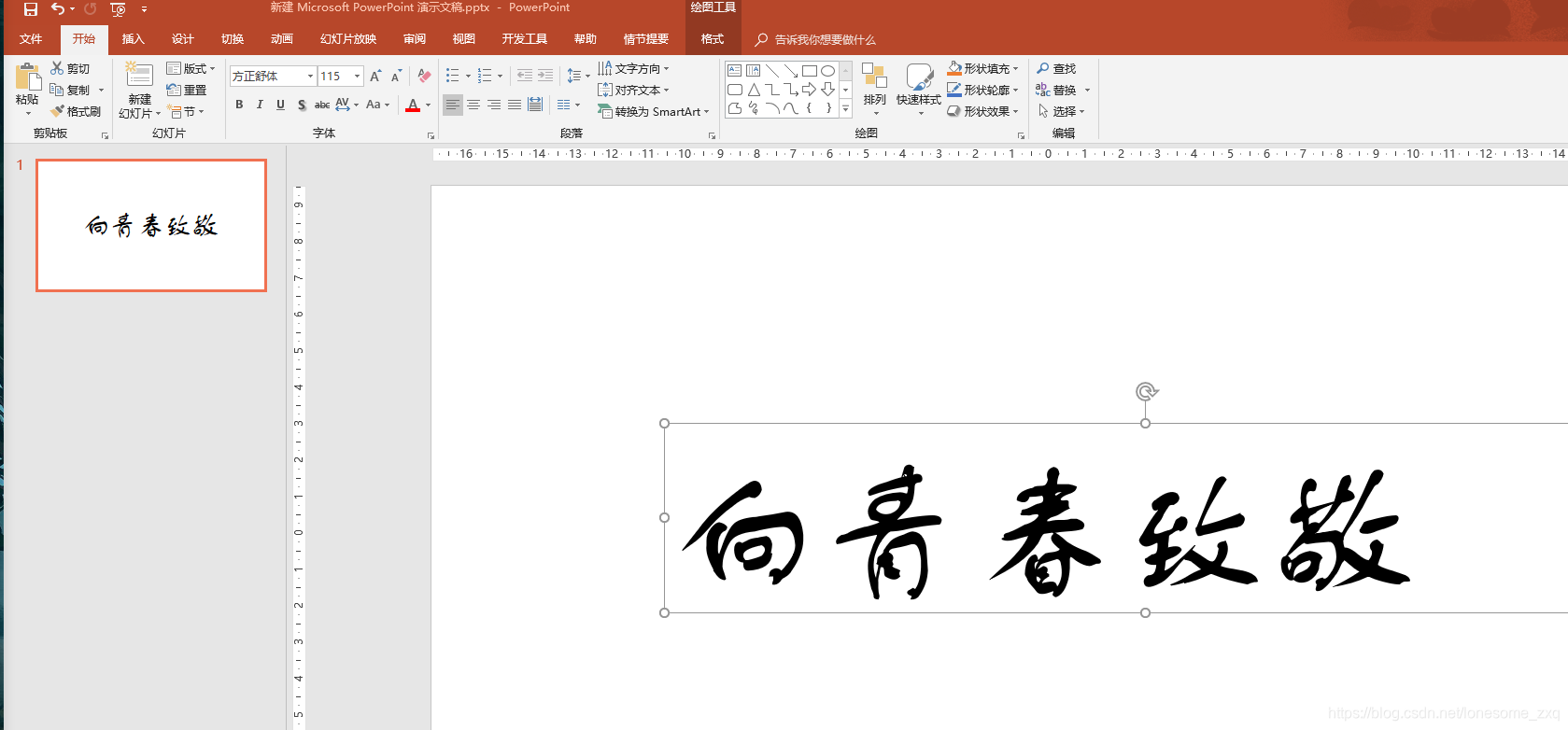1568x730 pixels.
Task: Click the increase indent icon
Action: (x=545, y=76)
